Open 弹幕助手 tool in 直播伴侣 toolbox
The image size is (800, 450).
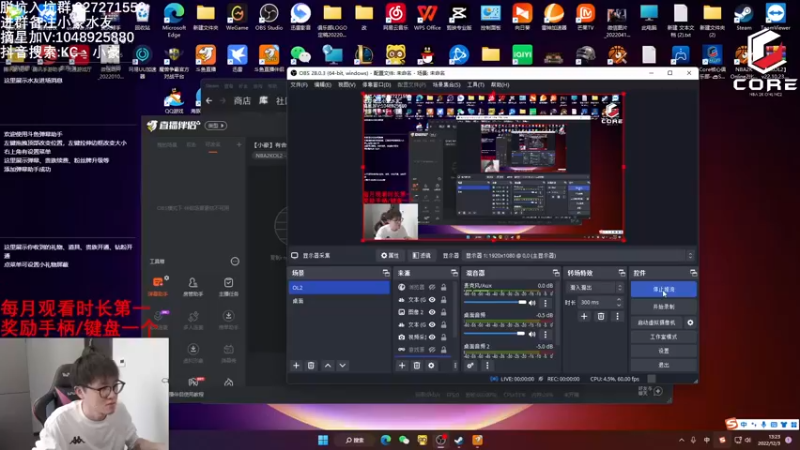pos(158,286)
